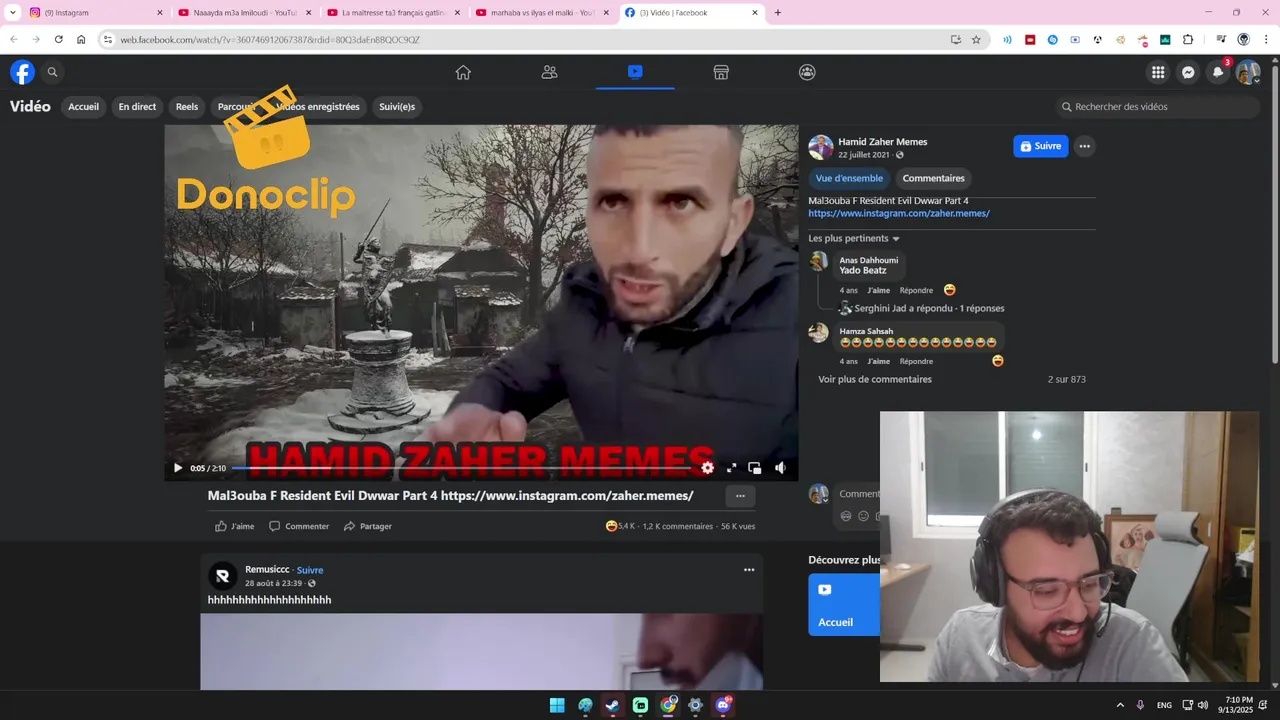
Task: Switch to Naaayda m3a limiloudi YouTube tab
Action: [x=244, y=12]
